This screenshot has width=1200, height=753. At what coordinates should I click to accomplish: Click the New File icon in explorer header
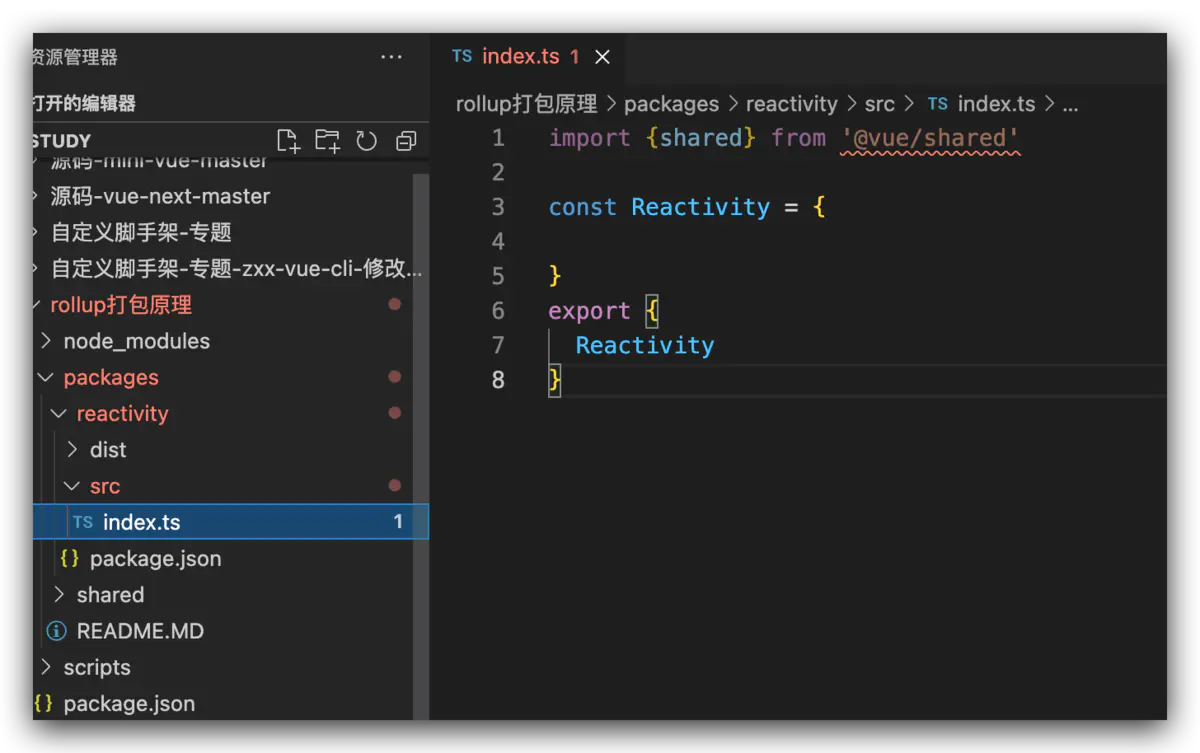[x=288, y=141]
